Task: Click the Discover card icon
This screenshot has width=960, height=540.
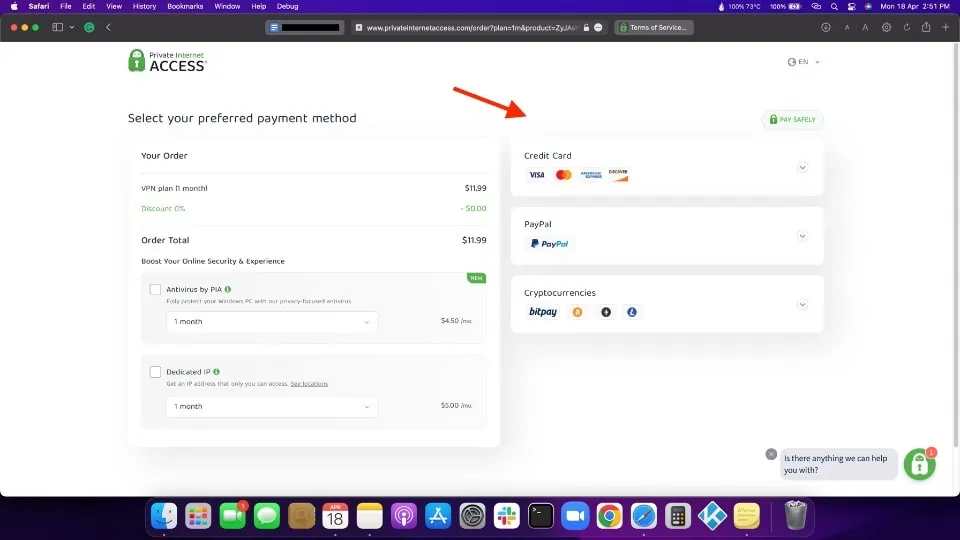Action: (618, 175)
